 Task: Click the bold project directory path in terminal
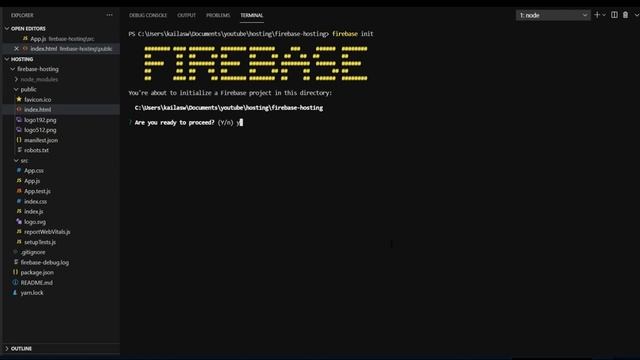[229, 108]
